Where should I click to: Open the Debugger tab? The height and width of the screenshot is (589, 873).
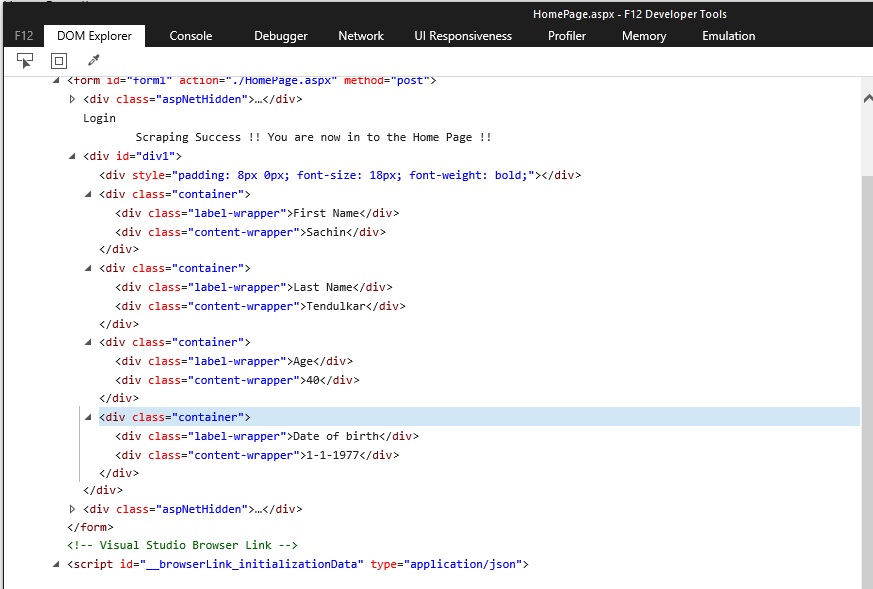[281, 36]
